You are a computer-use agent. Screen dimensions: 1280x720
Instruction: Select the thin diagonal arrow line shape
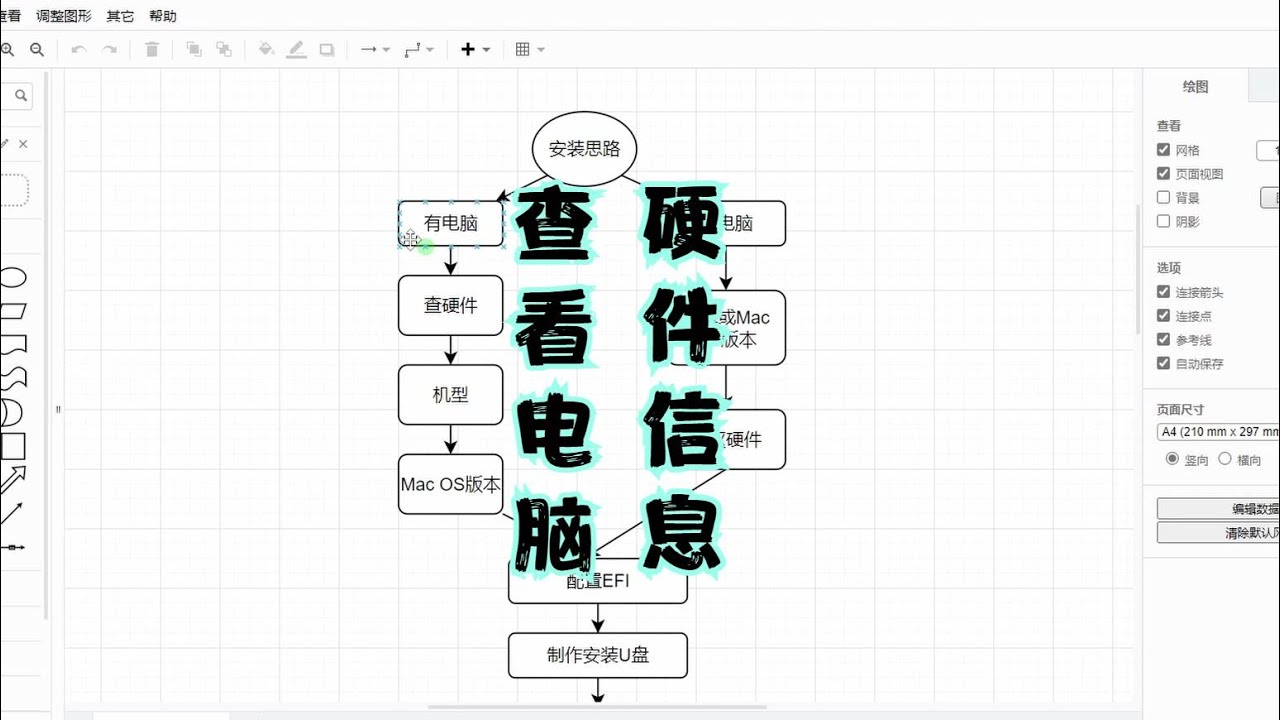(12, 513)
